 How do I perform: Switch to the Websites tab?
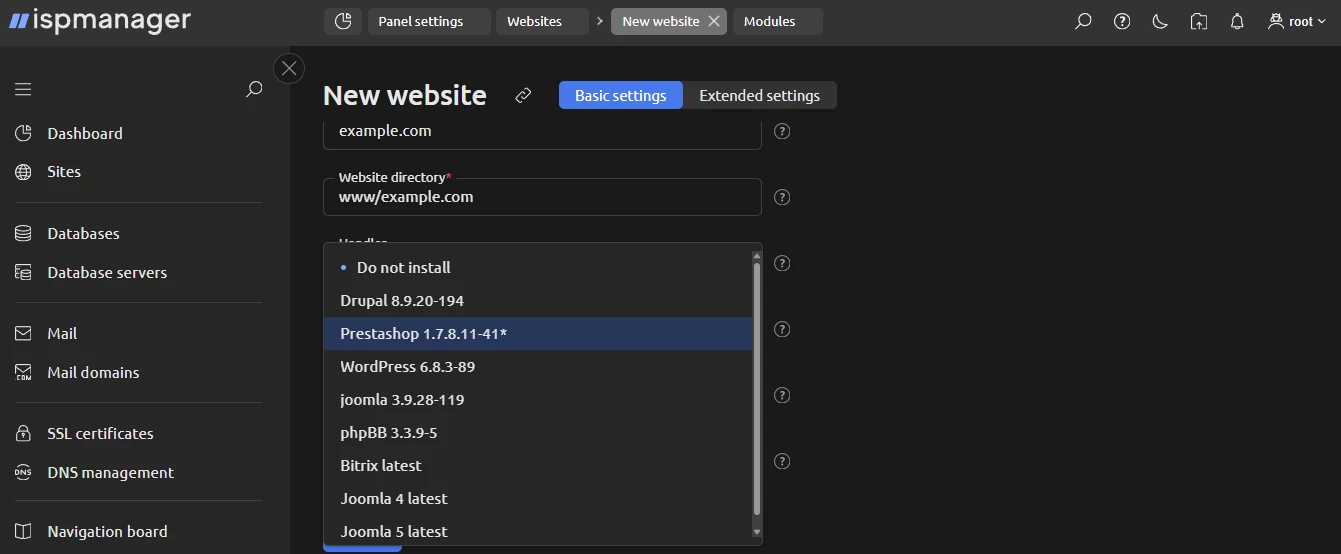coord(542,21)
